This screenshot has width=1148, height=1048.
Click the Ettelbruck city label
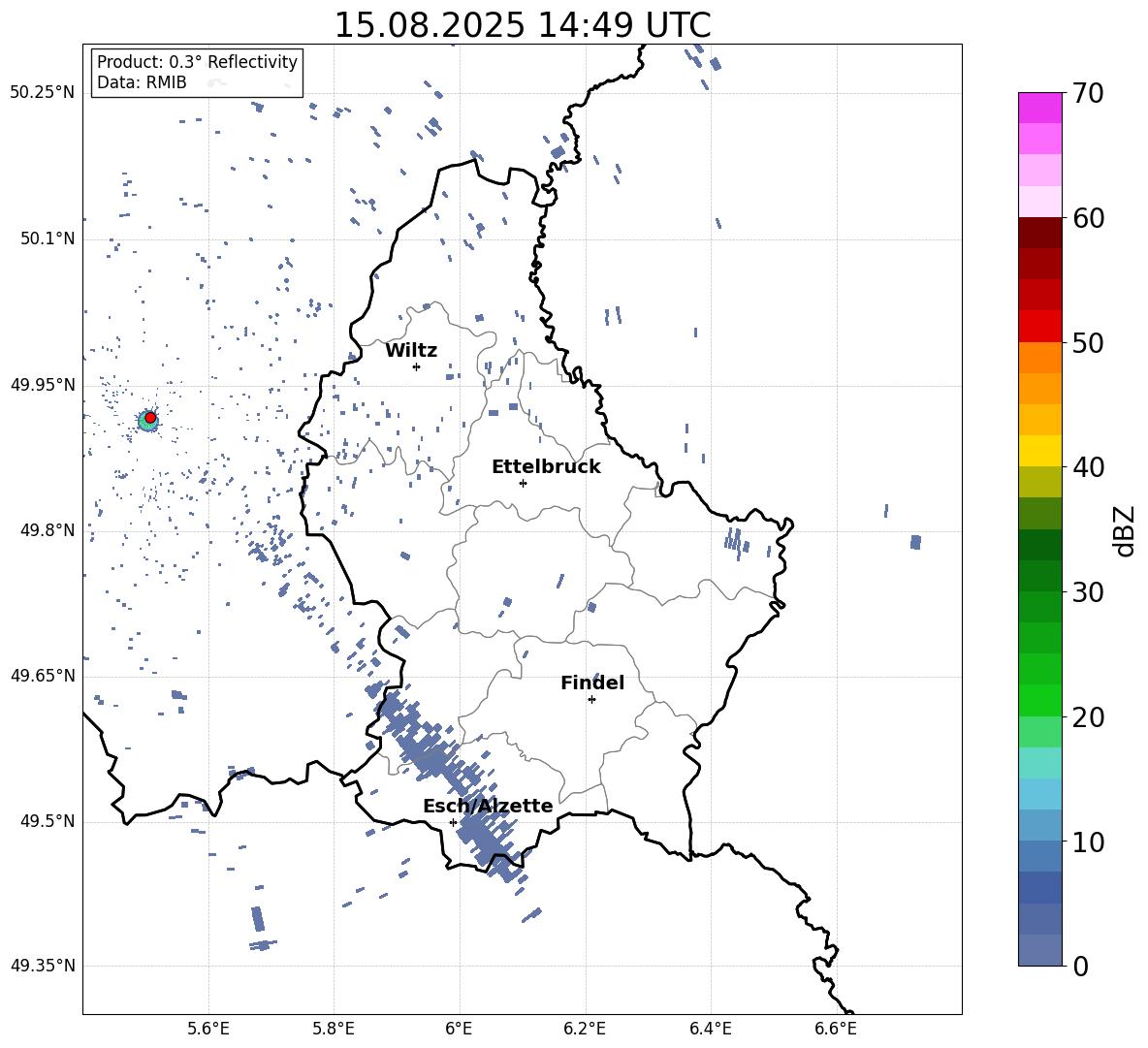point(546,467)
